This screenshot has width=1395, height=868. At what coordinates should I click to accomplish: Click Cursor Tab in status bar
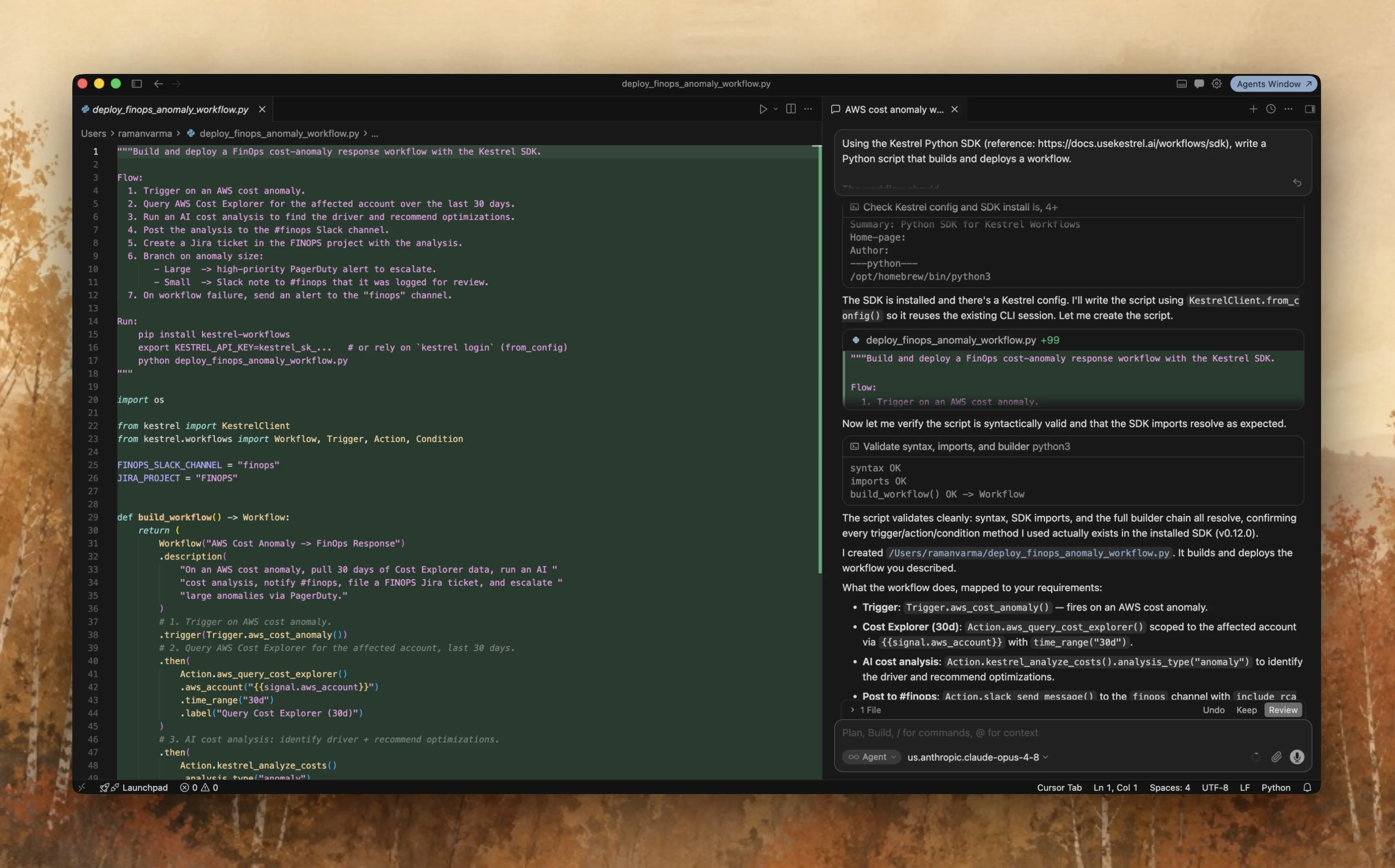point(1059,788)
